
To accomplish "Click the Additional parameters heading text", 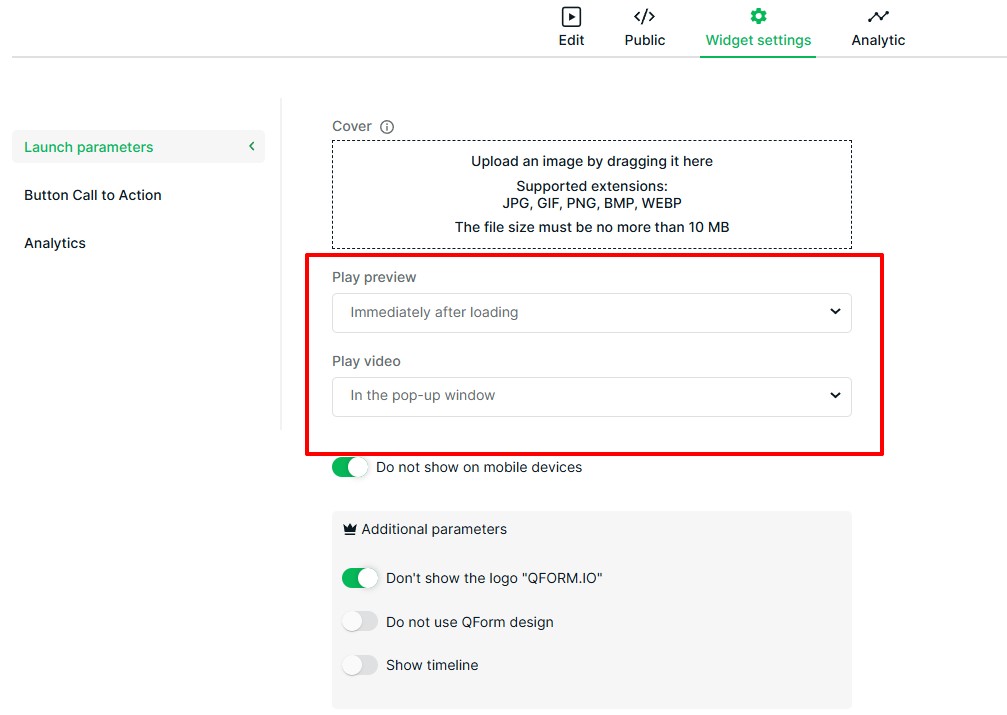I will [434, 529].
